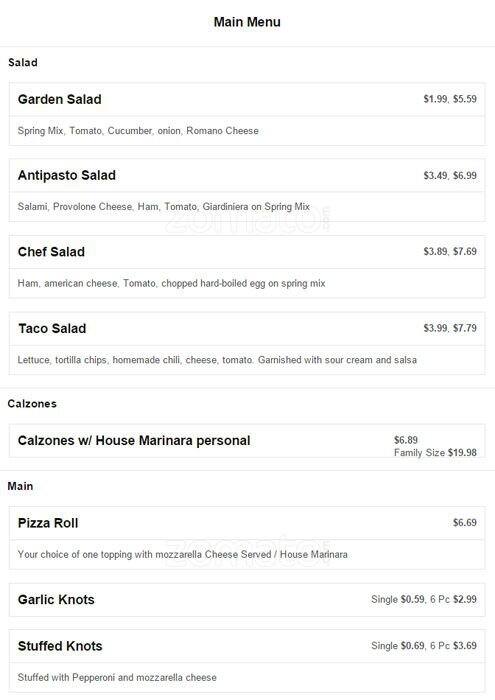Click the Pizza Roll item title
The height and width of the screenshot is (700, 495).
pyautogui.click(x=48, y=523)
